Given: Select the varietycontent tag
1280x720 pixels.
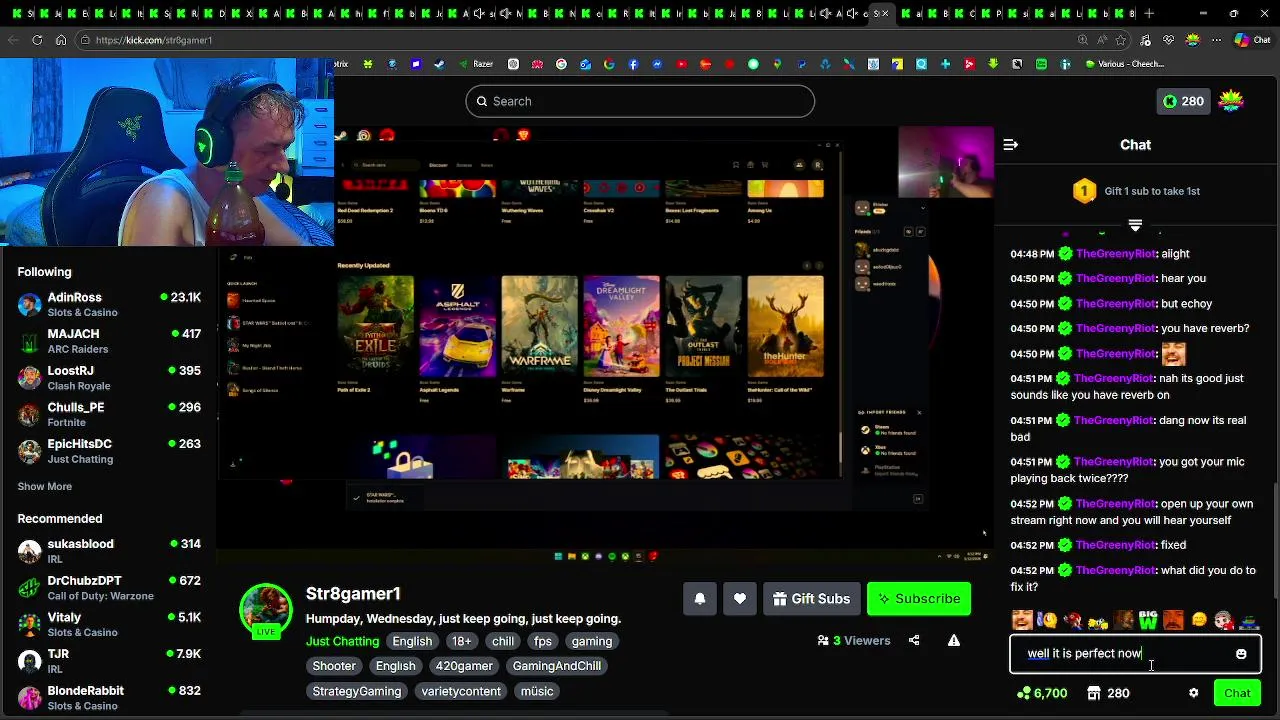Looking at the screenshot, I should coord(461,691).
